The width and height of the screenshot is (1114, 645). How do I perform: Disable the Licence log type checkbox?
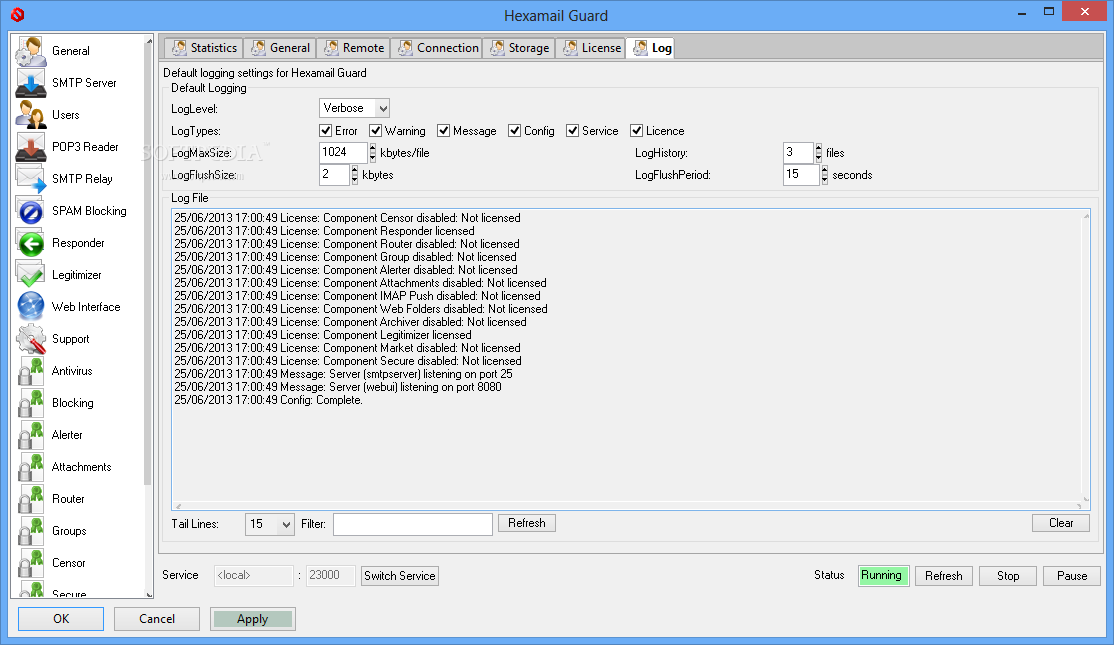637,131
